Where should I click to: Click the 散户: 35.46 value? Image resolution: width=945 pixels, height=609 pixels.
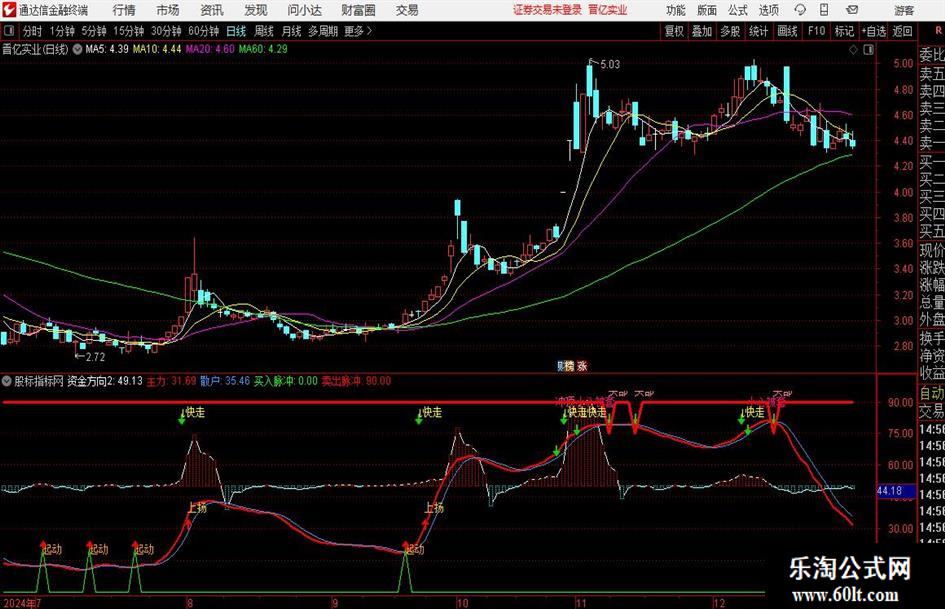pos(225,381)
